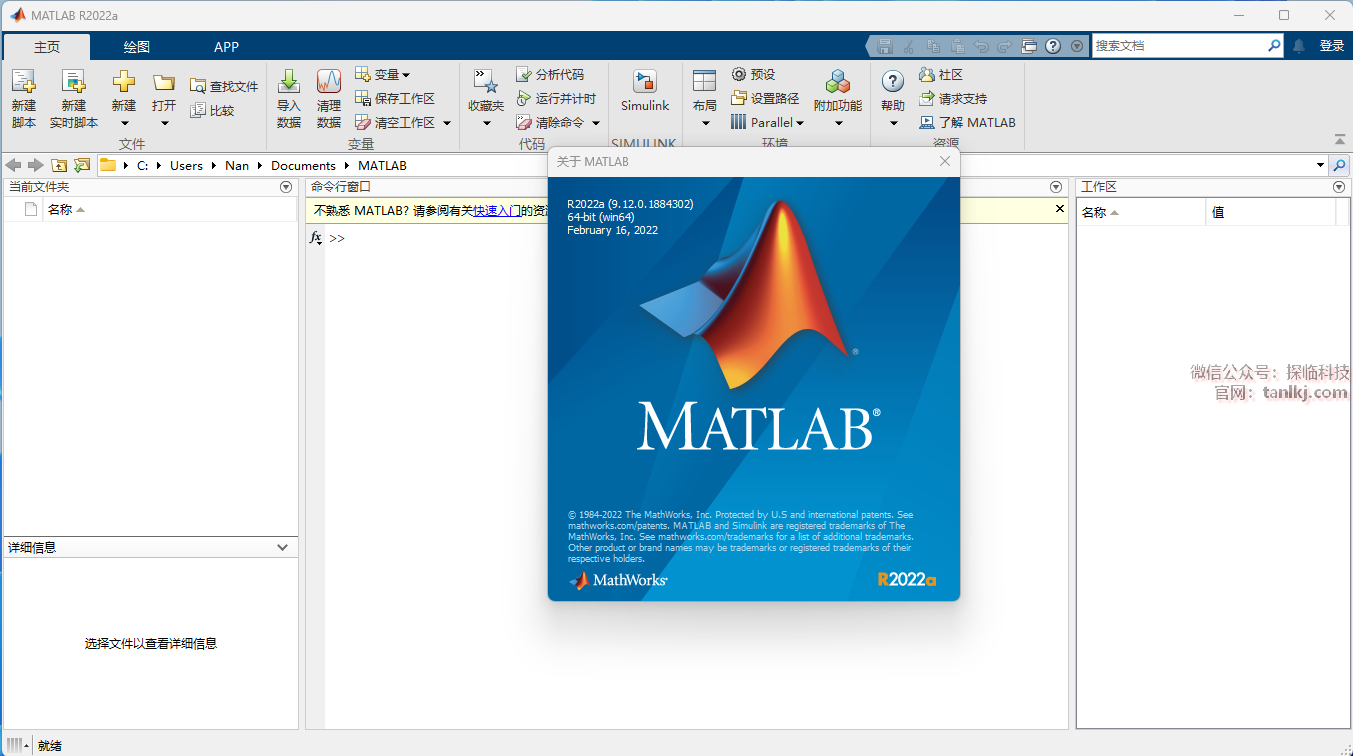This screenshot has width=1353, height=756.
Task: Launch the 比较 (Compare) tool
Action: 212,110
